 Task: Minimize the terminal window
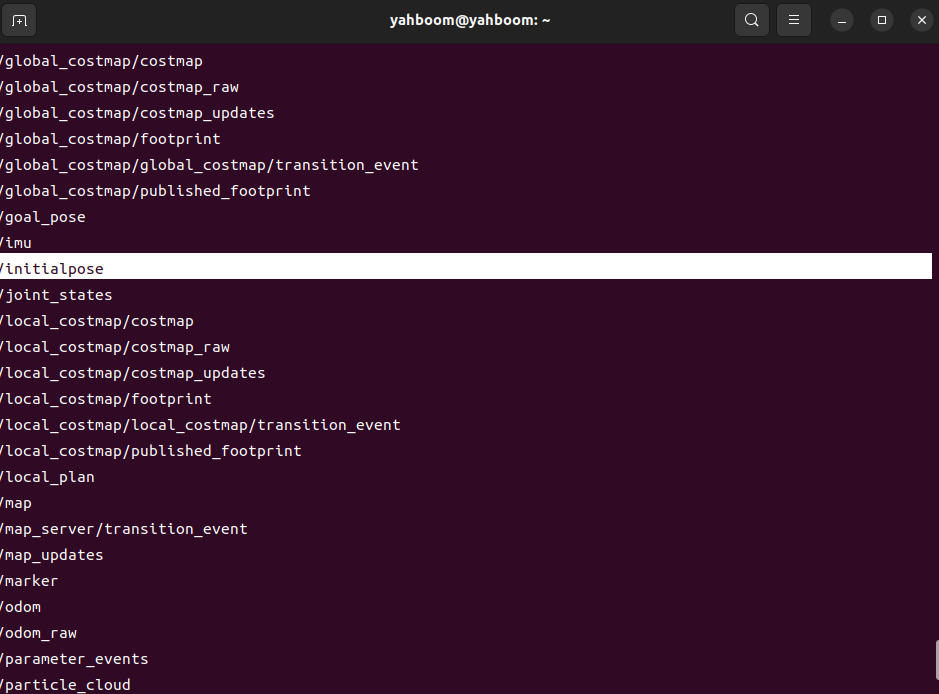[x=841, y=20]
